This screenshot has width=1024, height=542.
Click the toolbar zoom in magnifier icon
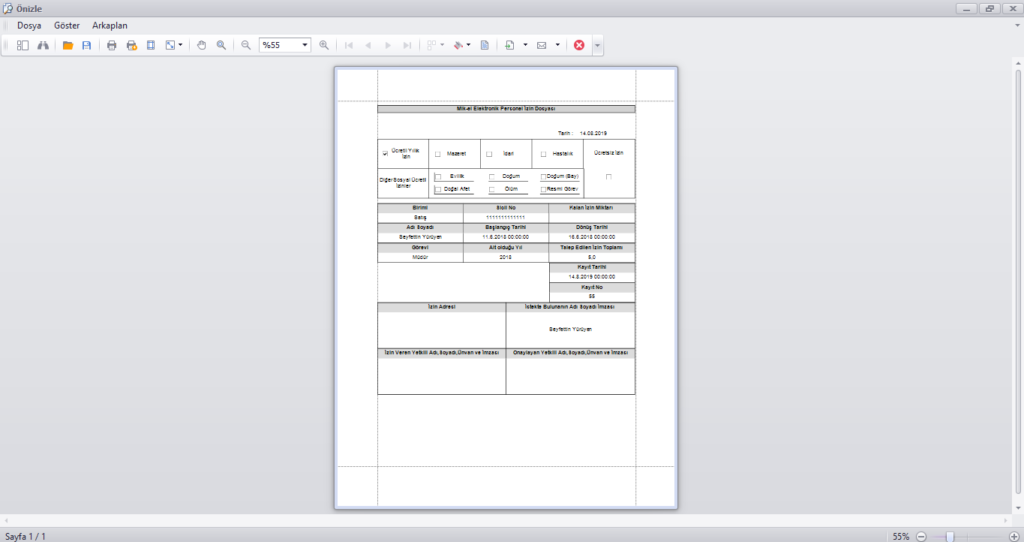(324, 45)
